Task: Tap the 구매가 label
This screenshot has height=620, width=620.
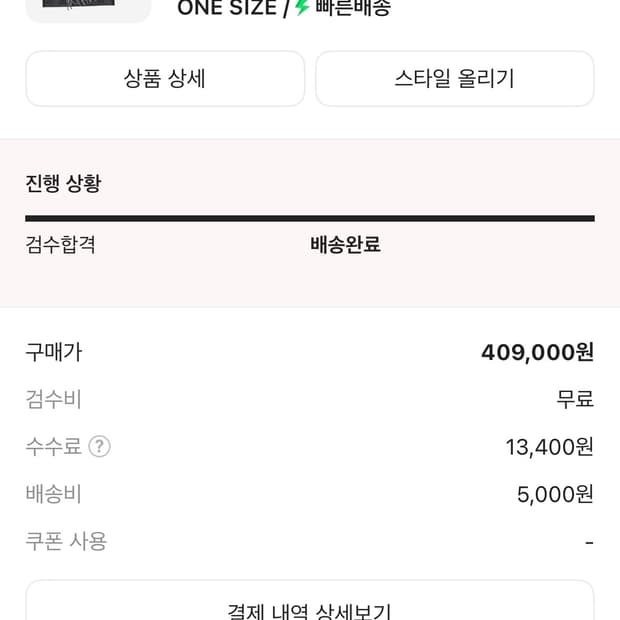Action: pos(54,352)
